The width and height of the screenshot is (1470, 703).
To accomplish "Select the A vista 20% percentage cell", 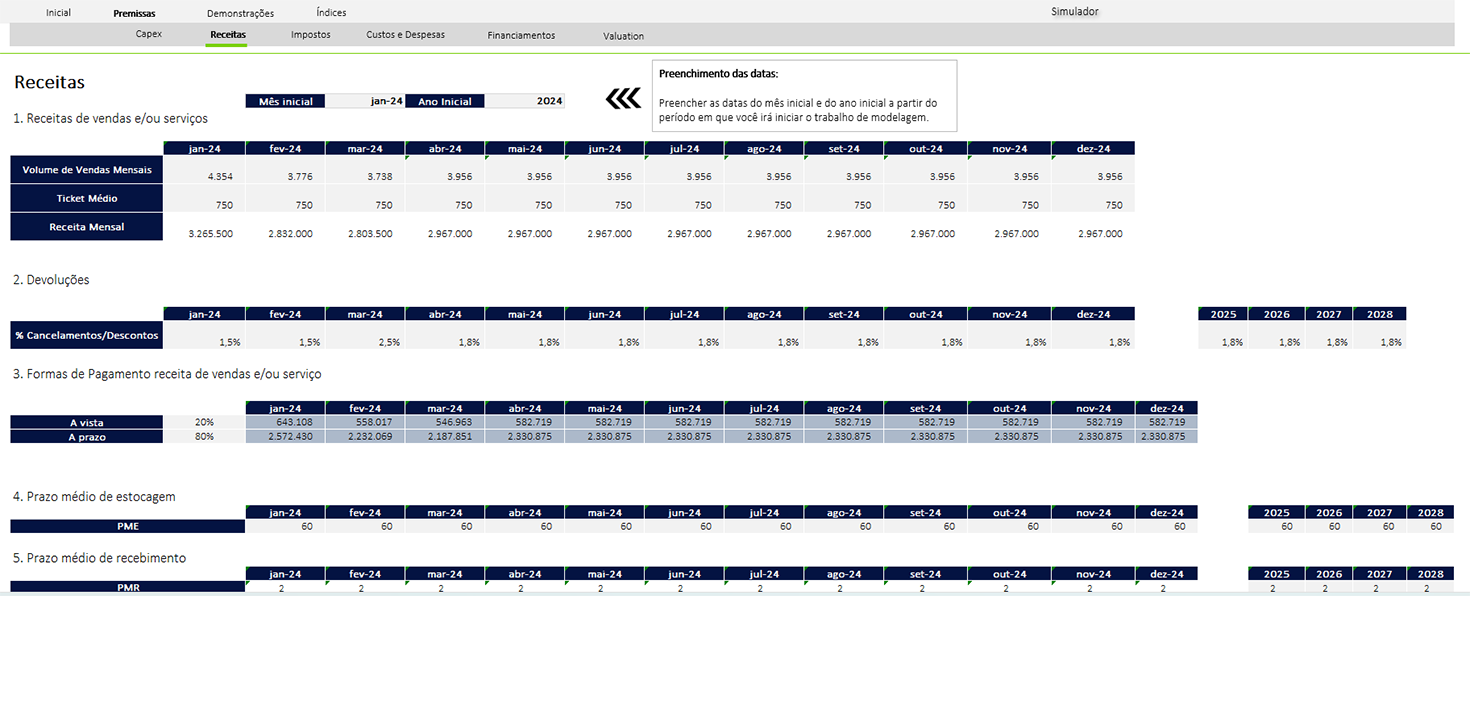I will 204,423.
